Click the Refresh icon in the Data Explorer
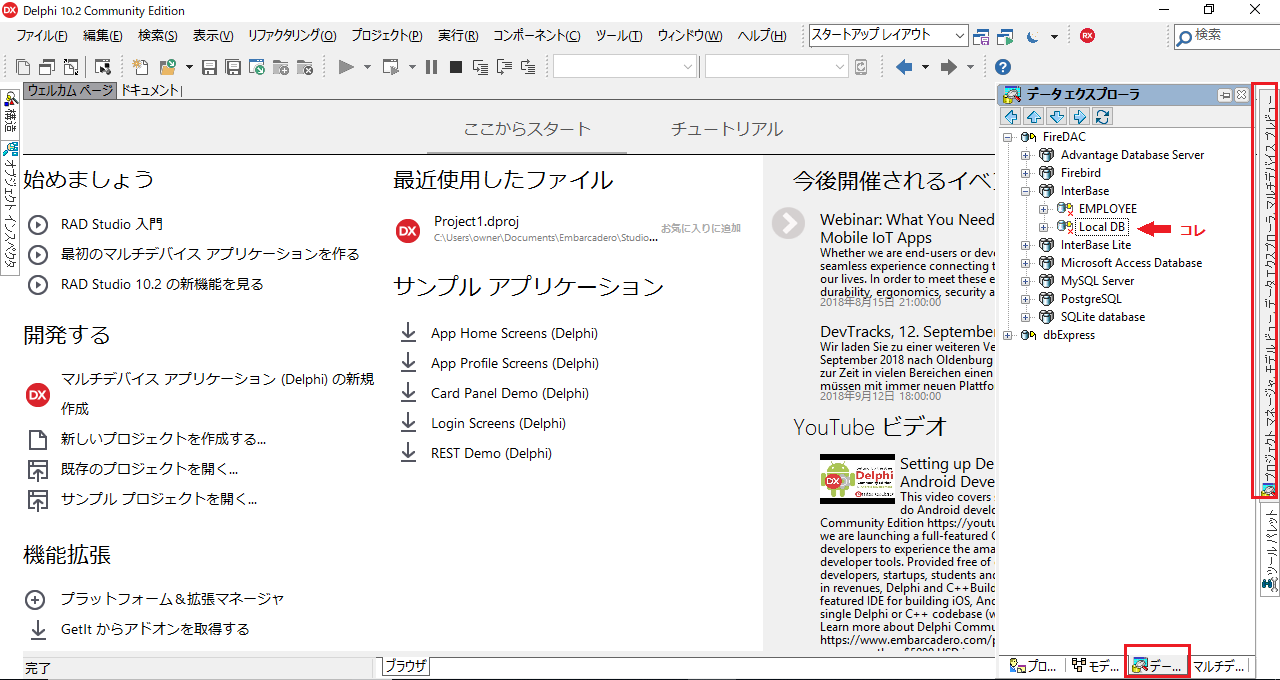 coord(1102,117)
